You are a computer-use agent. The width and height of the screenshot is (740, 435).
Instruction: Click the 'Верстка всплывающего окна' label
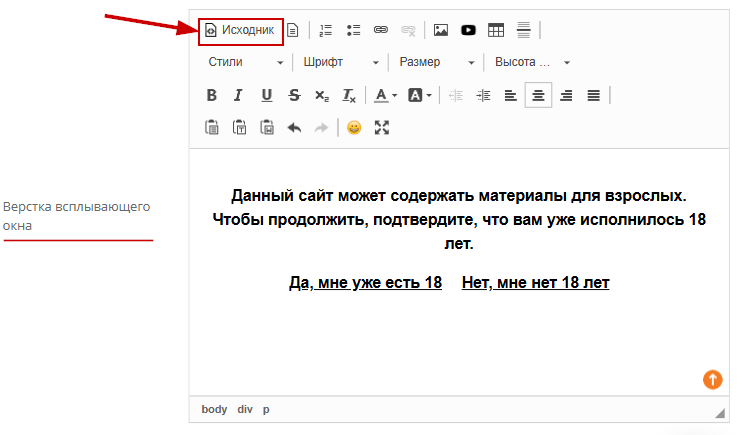click(76, 216)
